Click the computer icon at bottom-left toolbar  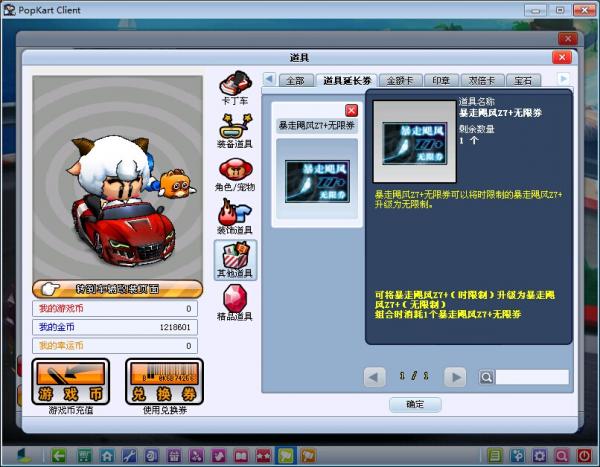tap(25, 456)
